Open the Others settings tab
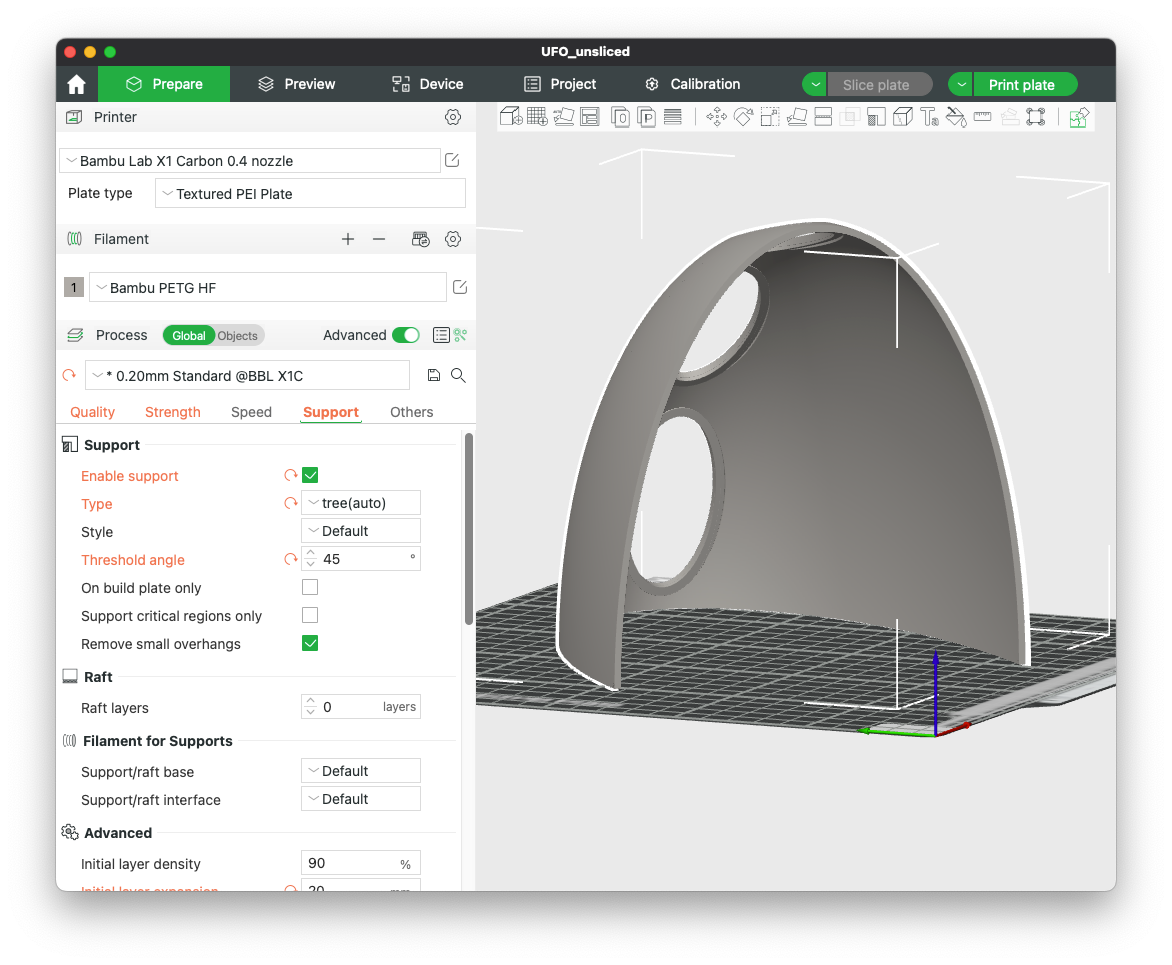The width and height of the screenshot is (1172, 965). tap(411, 412)
